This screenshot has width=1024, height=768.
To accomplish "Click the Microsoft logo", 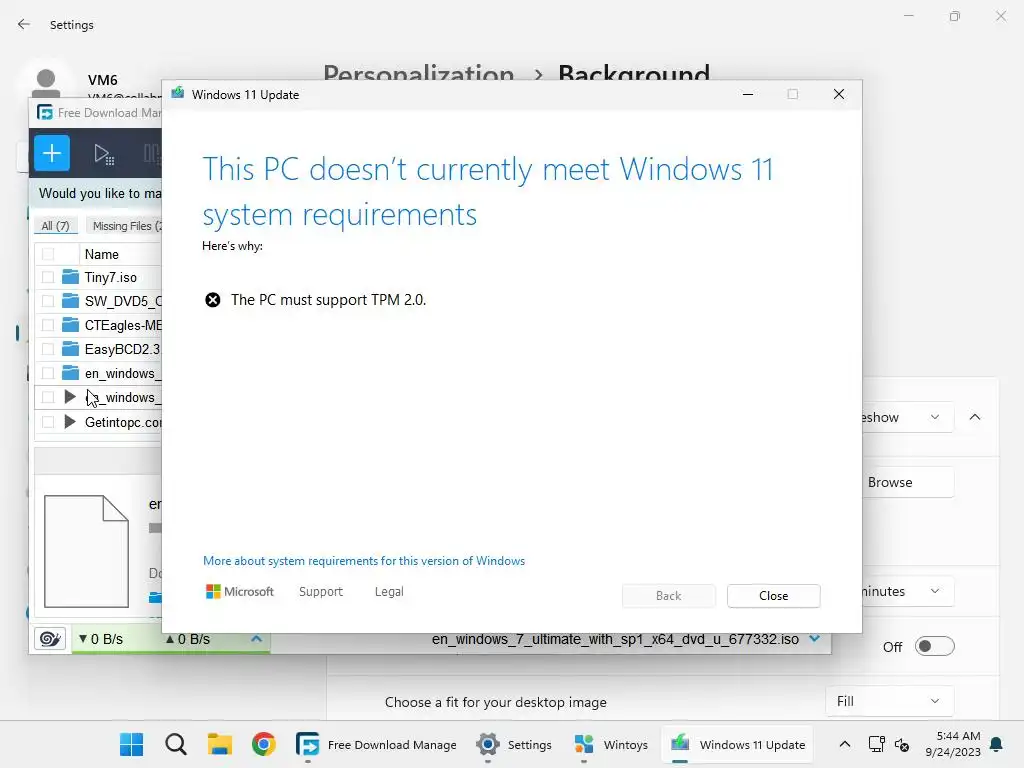I will (x=240, y=592).
